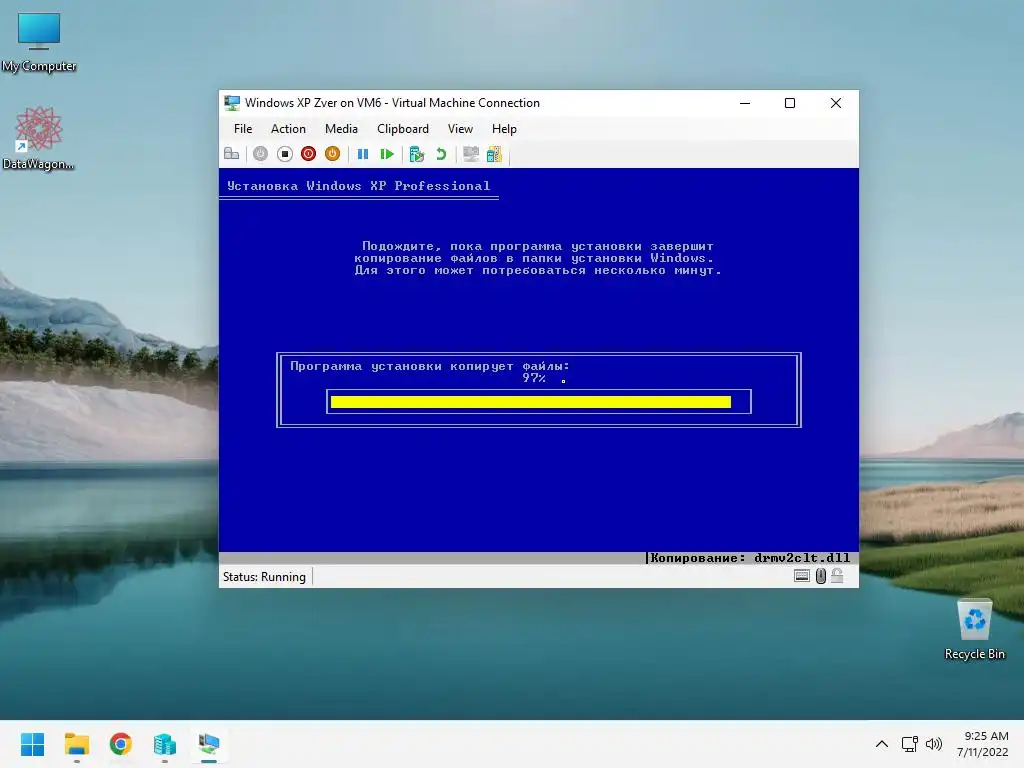1024x768 pixels.
Task: Maximize the Virtual Machine Connection window
Action: point(790,103)
